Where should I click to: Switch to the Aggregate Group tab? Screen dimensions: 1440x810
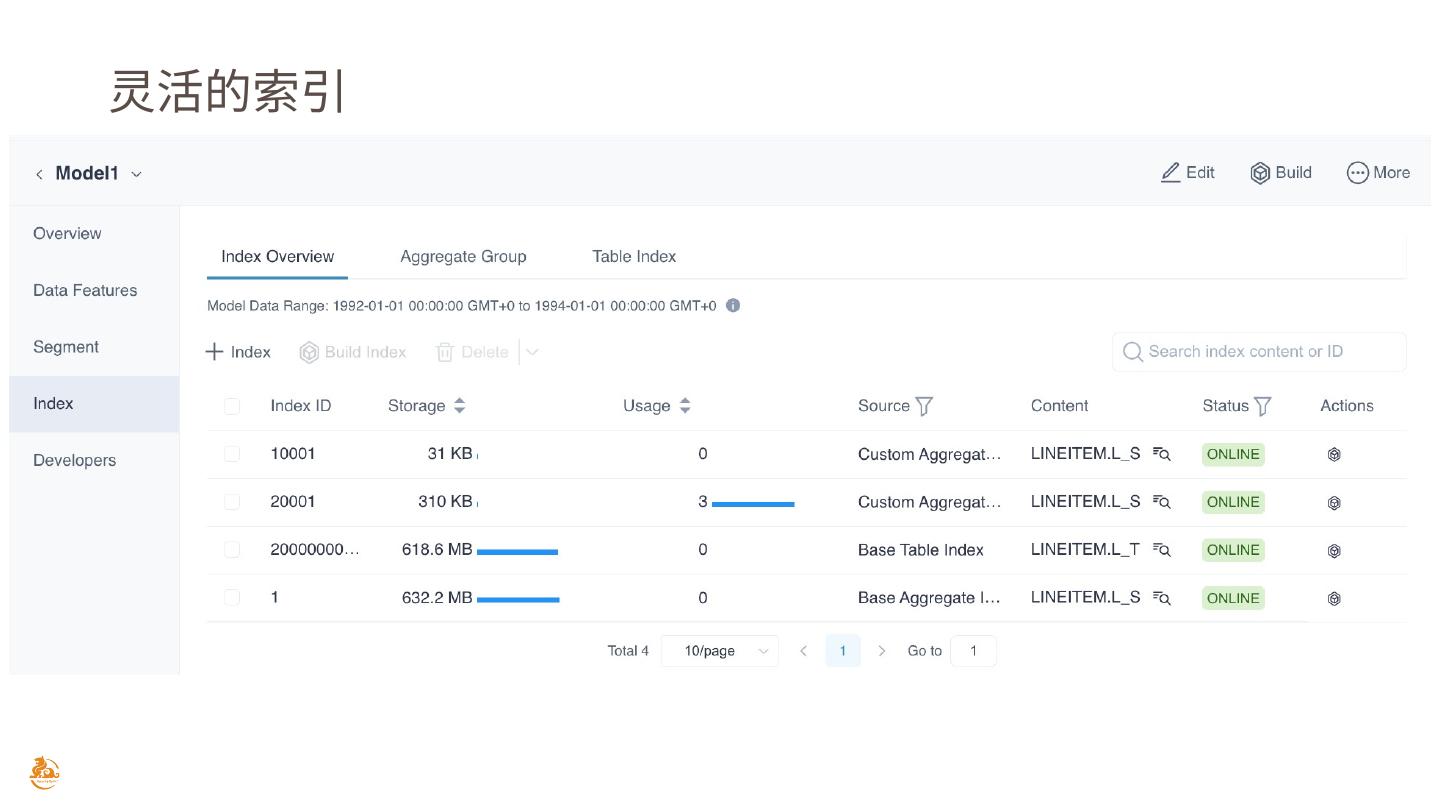pos(463,257)
